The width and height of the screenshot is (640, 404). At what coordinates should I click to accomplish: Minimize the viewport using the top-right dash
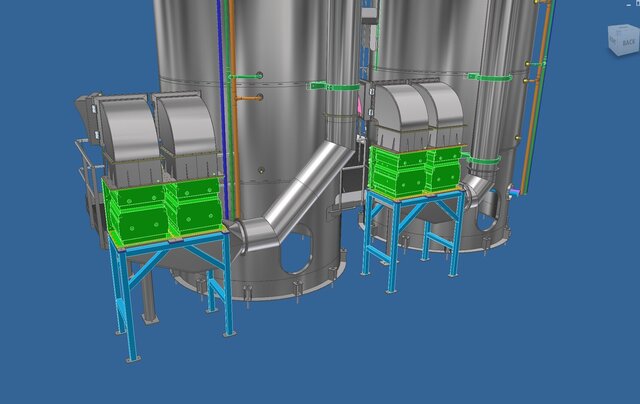click(627, 4)
